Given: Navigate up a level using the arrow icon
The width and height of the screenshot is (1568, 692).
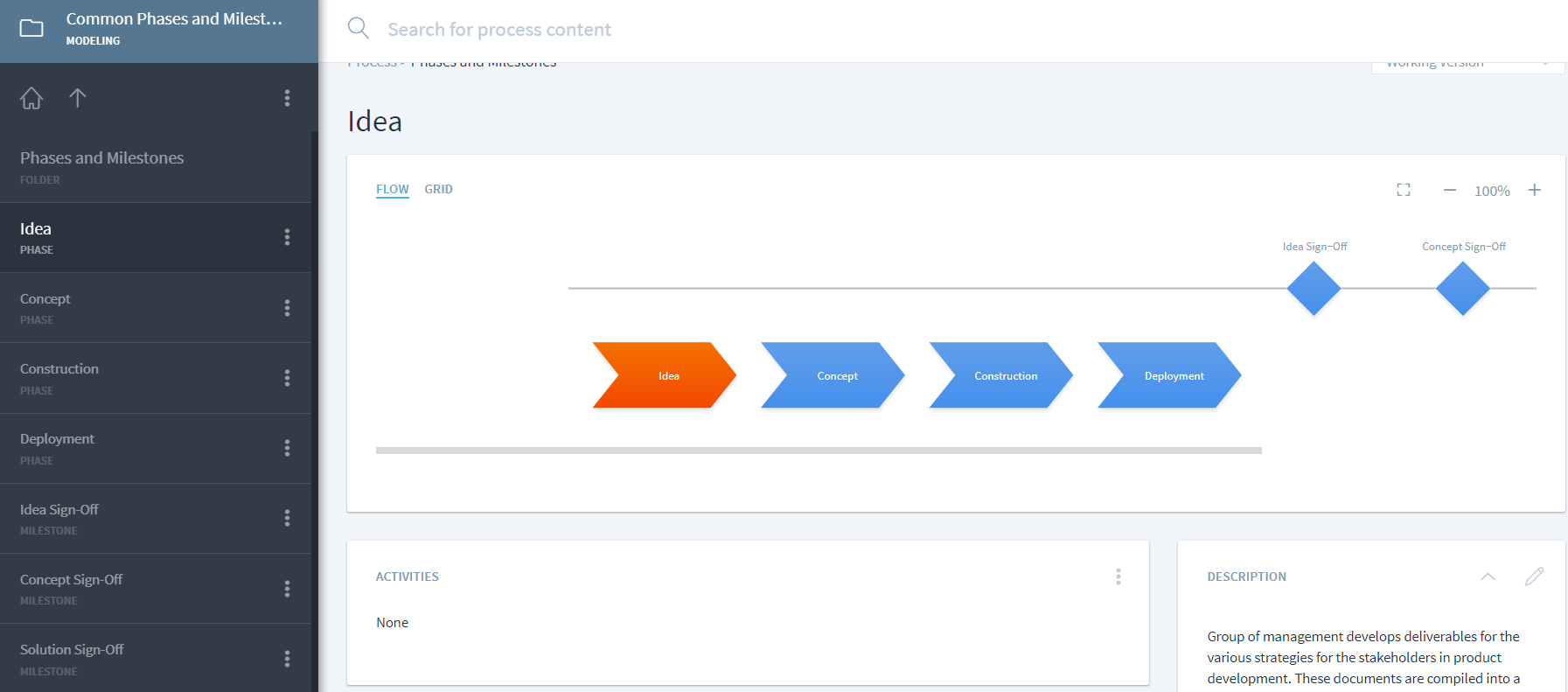Looking at the screenshot, I should coord(78,97).
